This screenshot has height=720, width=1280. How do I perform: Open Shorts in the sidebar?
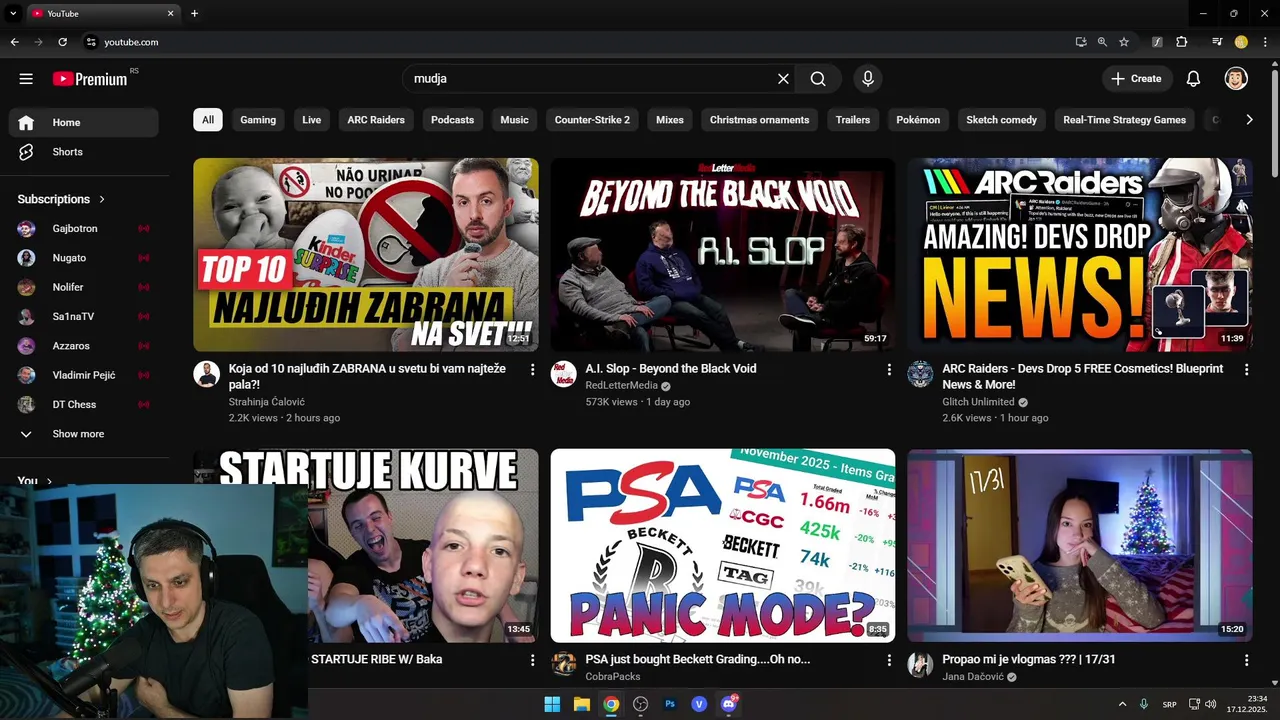tap(84, 152)
